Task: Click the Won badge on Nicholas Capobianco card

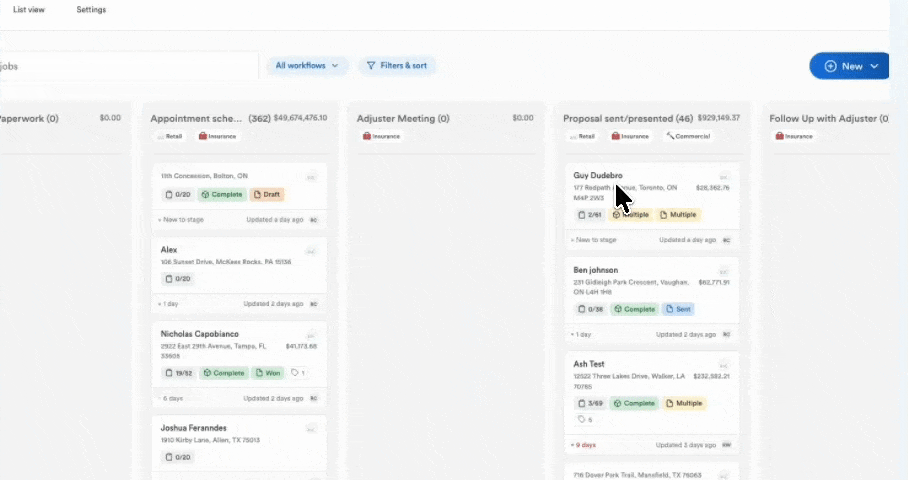Action: [268, 373]
